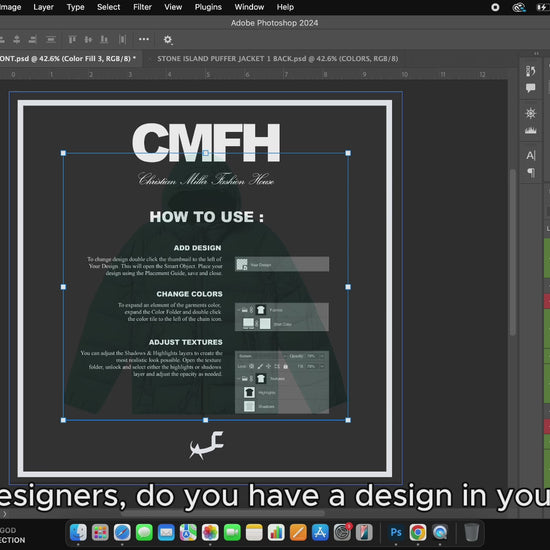The height and width of the screenshot is (550, 550).
Task: Click the CHANGE COLORS heading
Action: [x=189, y=294]
